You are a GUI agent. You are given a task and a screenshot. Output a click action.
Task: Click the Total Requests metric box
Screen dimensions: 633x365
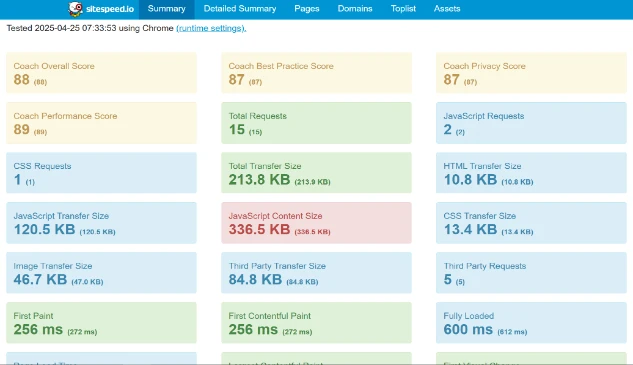coord(316,123)
